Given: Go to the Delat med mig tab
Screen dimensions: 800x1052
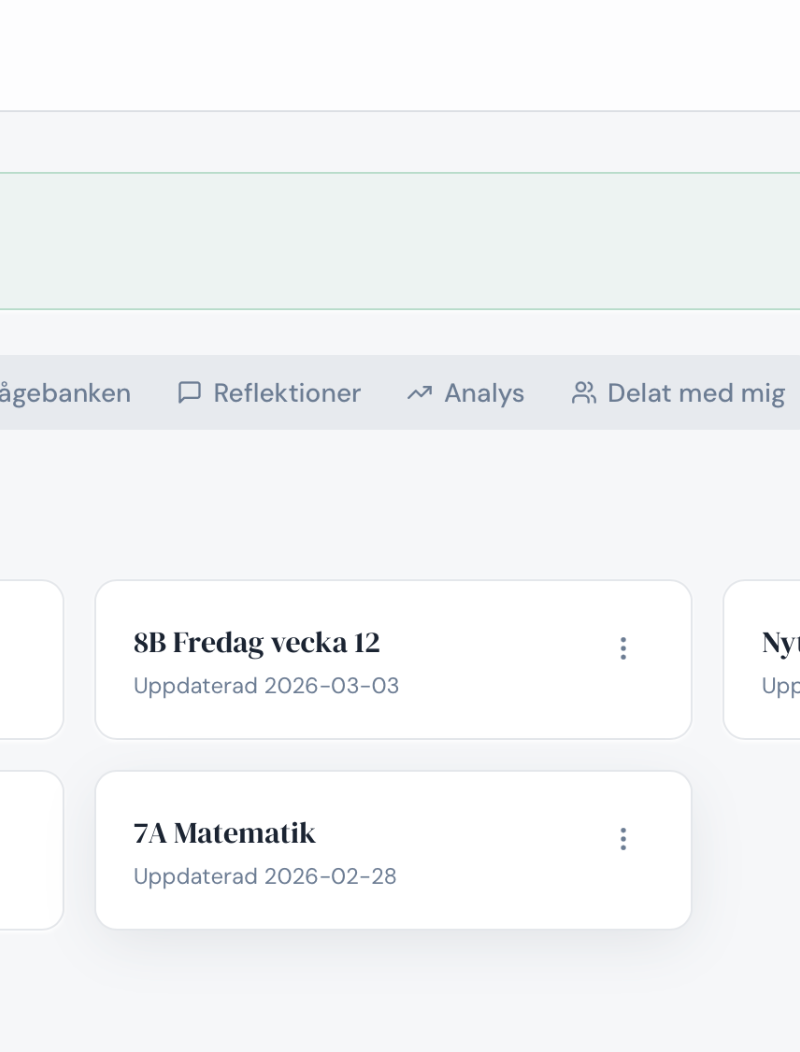Looking at the screenshot, I should (x=696, y=393).
